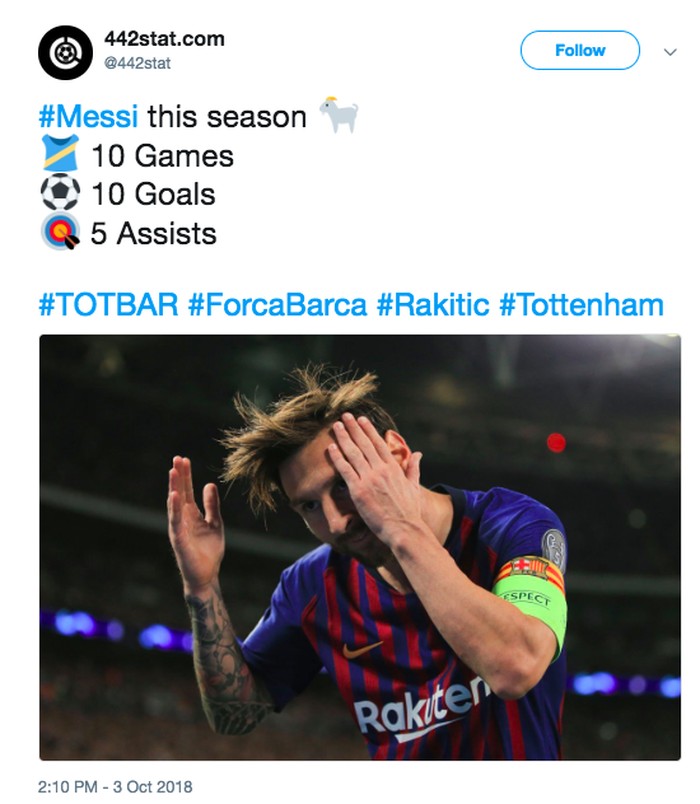Viewport: 700px width, 804px height.
Task: Click the soccer ball emoji beside 10 Goals
Action: point(59,194)
